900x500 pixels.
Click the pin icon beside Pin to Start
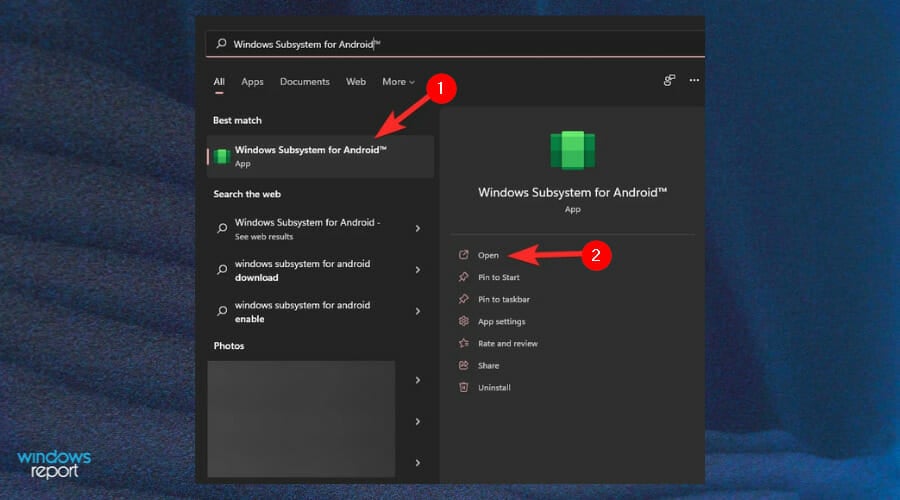pyautogui.click(x=463, y=277)
